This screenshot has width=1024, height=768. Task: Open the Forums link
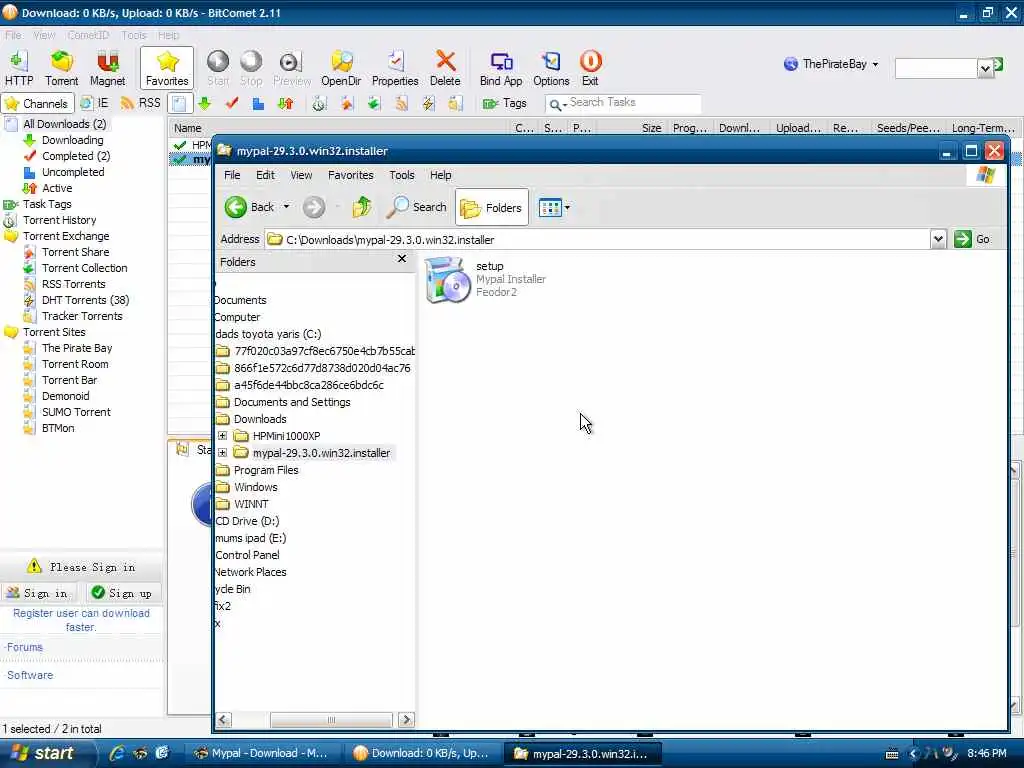coord(24,647)
